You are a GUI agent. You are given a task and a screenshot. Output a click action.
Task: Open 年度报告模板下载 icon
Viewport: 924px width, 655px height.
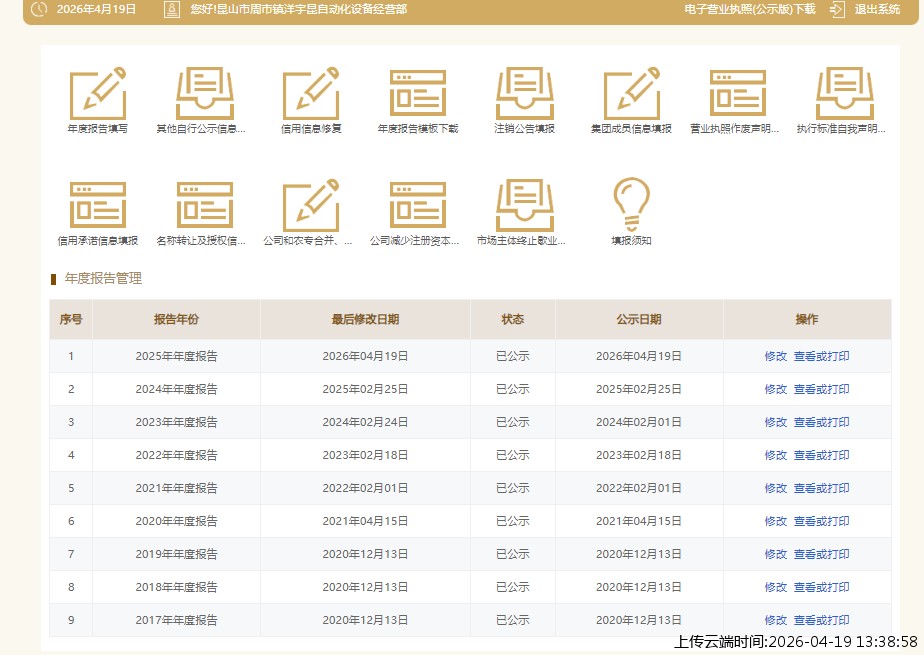click(418, 94)
